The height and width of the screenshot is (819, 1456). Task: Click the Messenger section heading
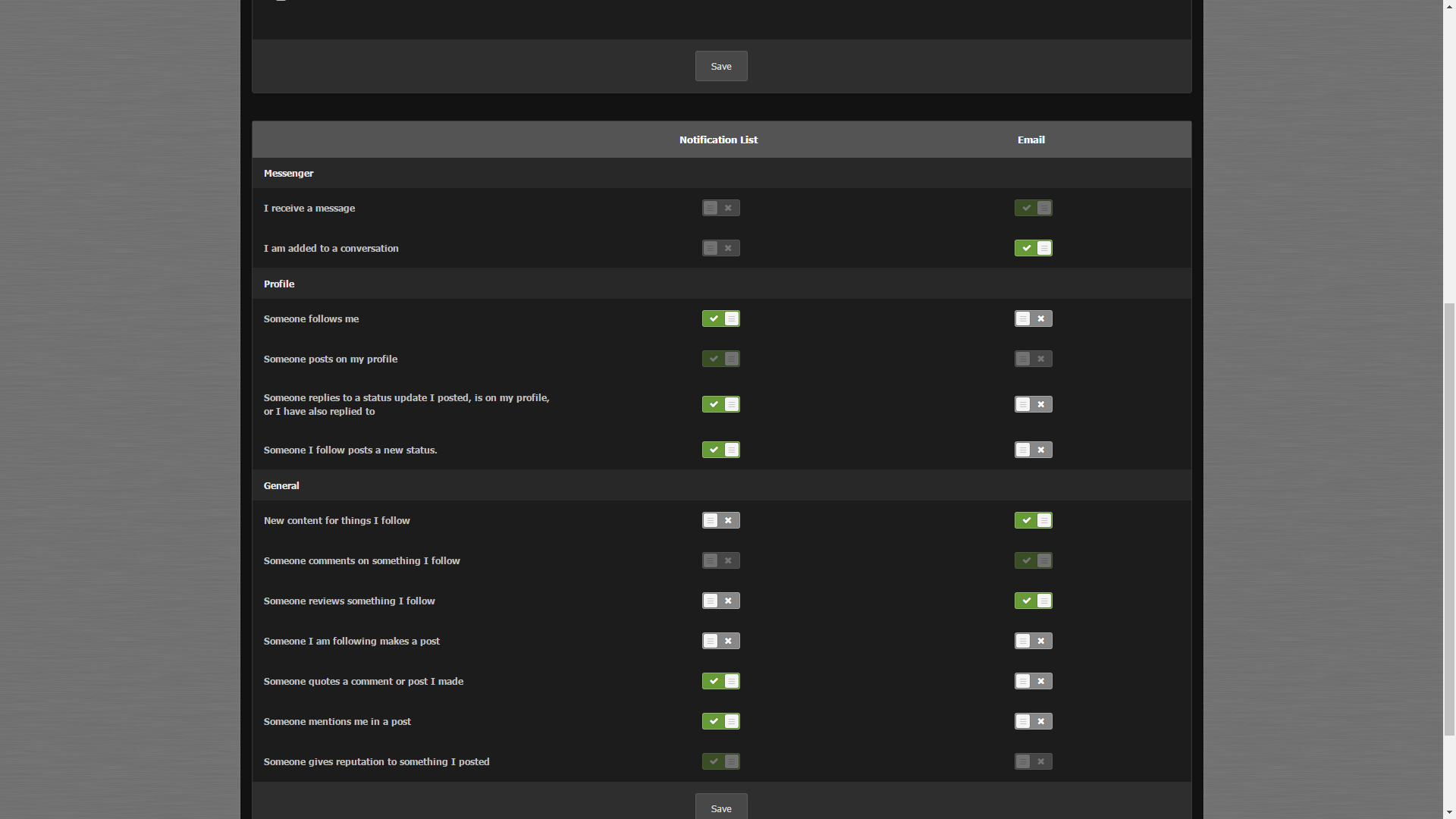click(288, 173)
